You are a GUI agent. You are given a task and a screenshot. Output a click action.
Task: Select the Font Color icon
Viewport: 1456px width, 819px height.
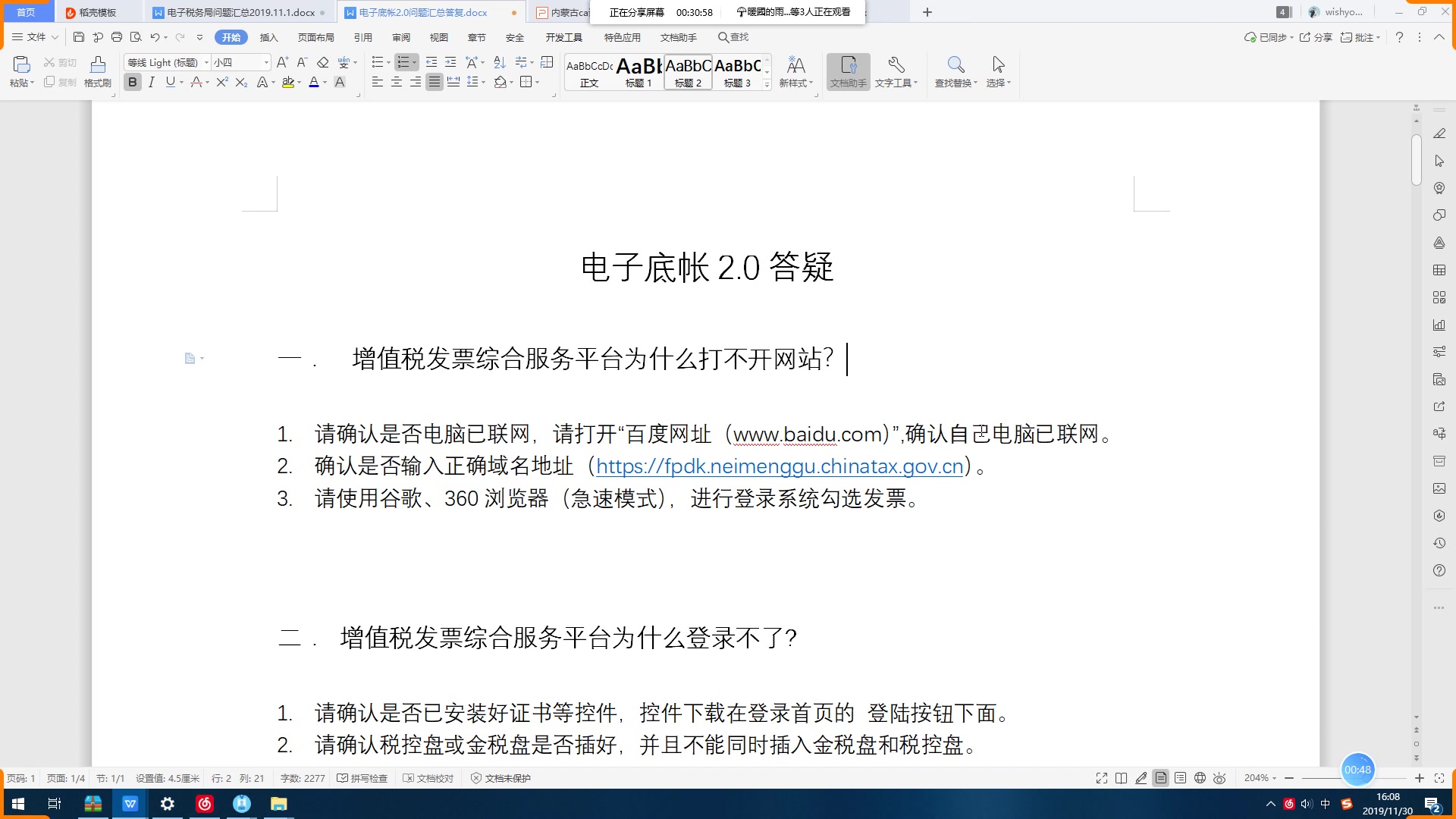tap(317, 83)
